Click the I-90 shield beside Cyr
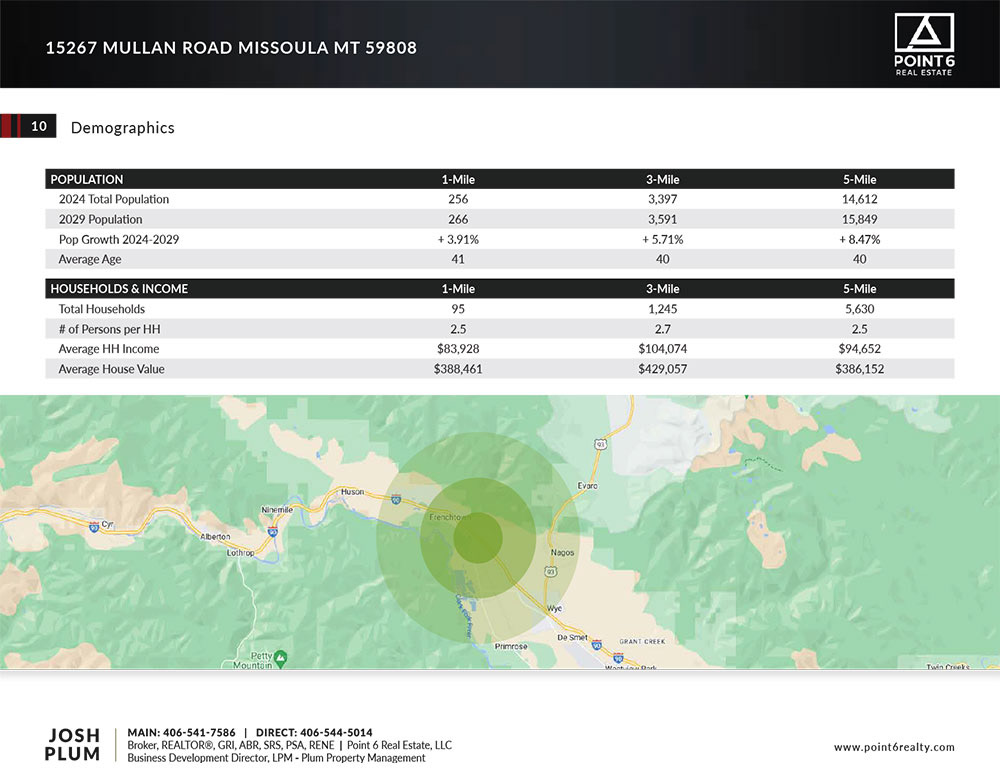The width and height of the screenshot is (1000, 773). coord(94,527)
